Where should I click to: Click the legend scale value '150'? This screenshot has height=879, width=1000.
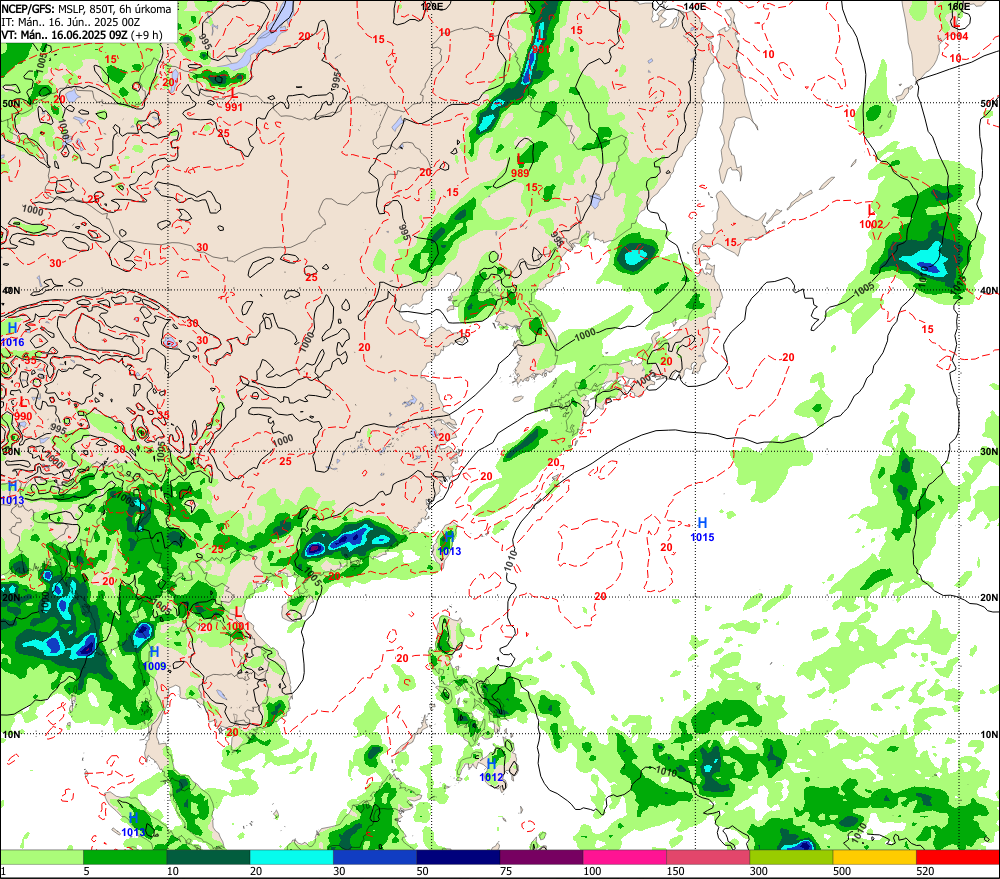coord(675,871)
